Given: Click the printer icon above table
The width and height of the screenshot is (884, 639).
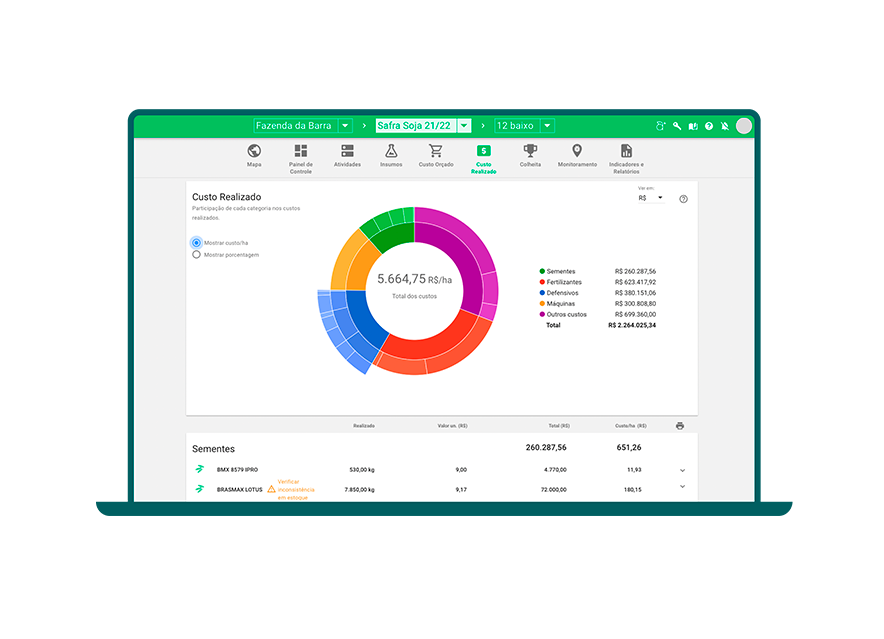Looking at the screenshot, I should [x=680, y=426].
